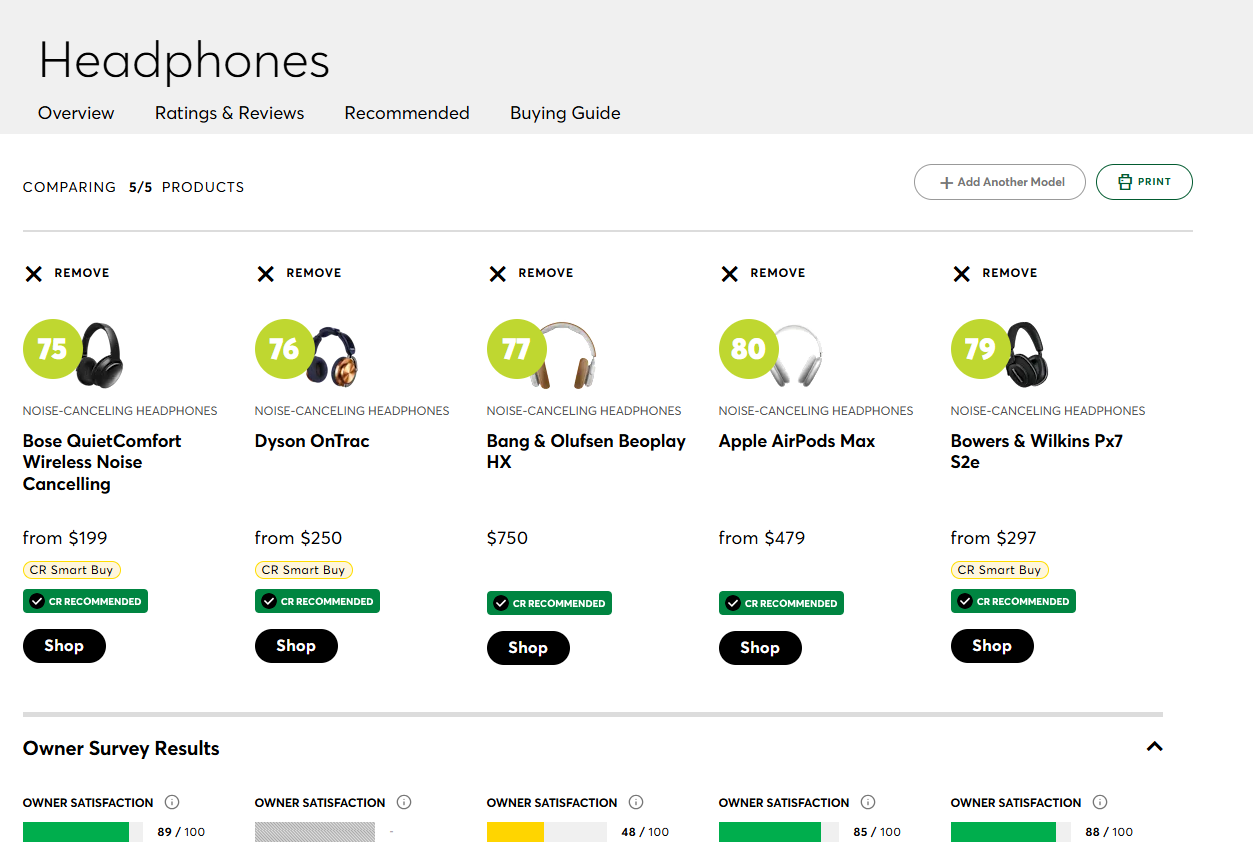Go to the Buying Guide tab
The width and height of the screenshot is (1253, 867).
tap(565, 113)
